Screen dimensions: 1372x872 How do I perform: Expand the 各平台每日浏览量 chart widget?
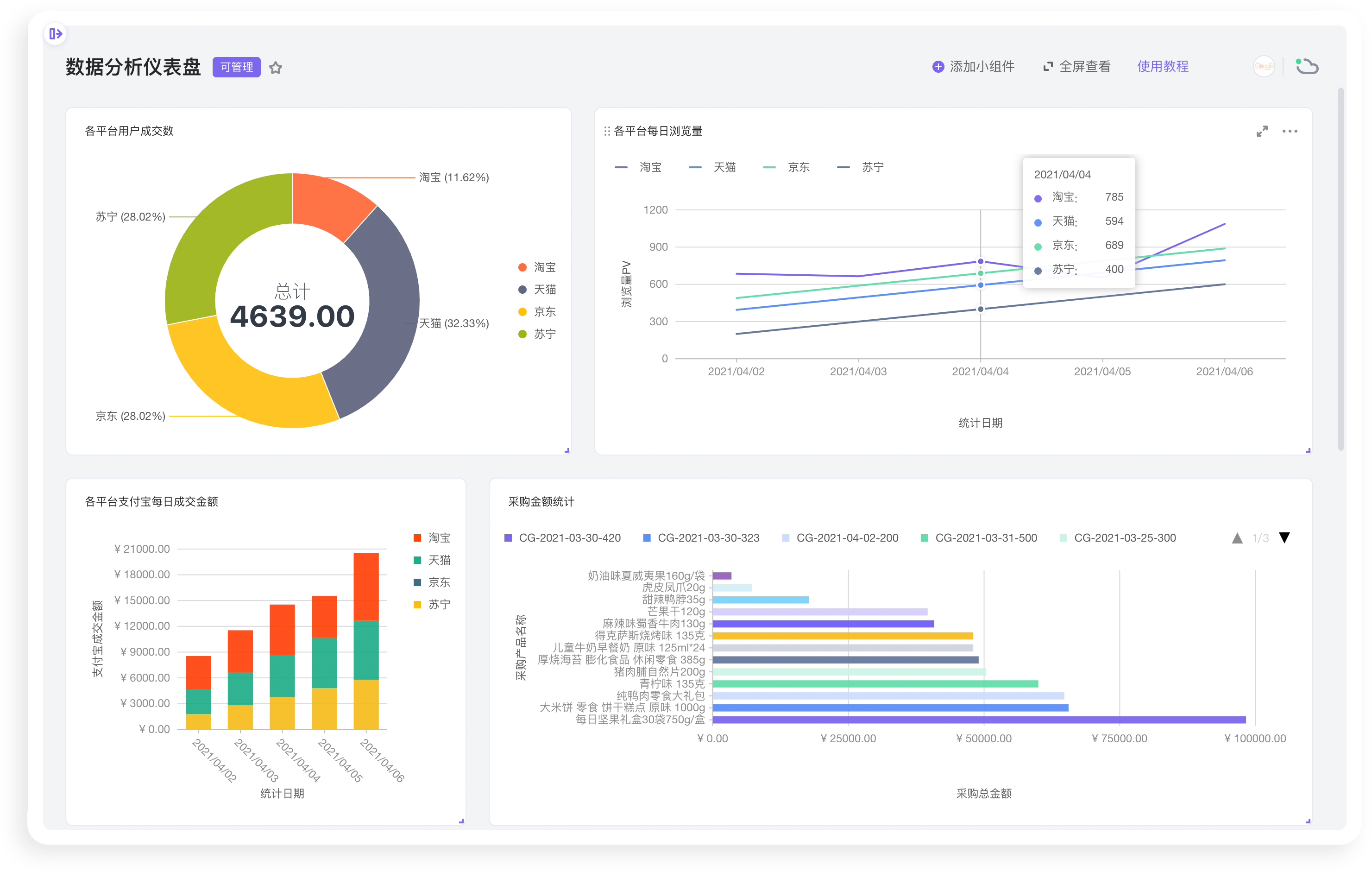click(1261, 131)
